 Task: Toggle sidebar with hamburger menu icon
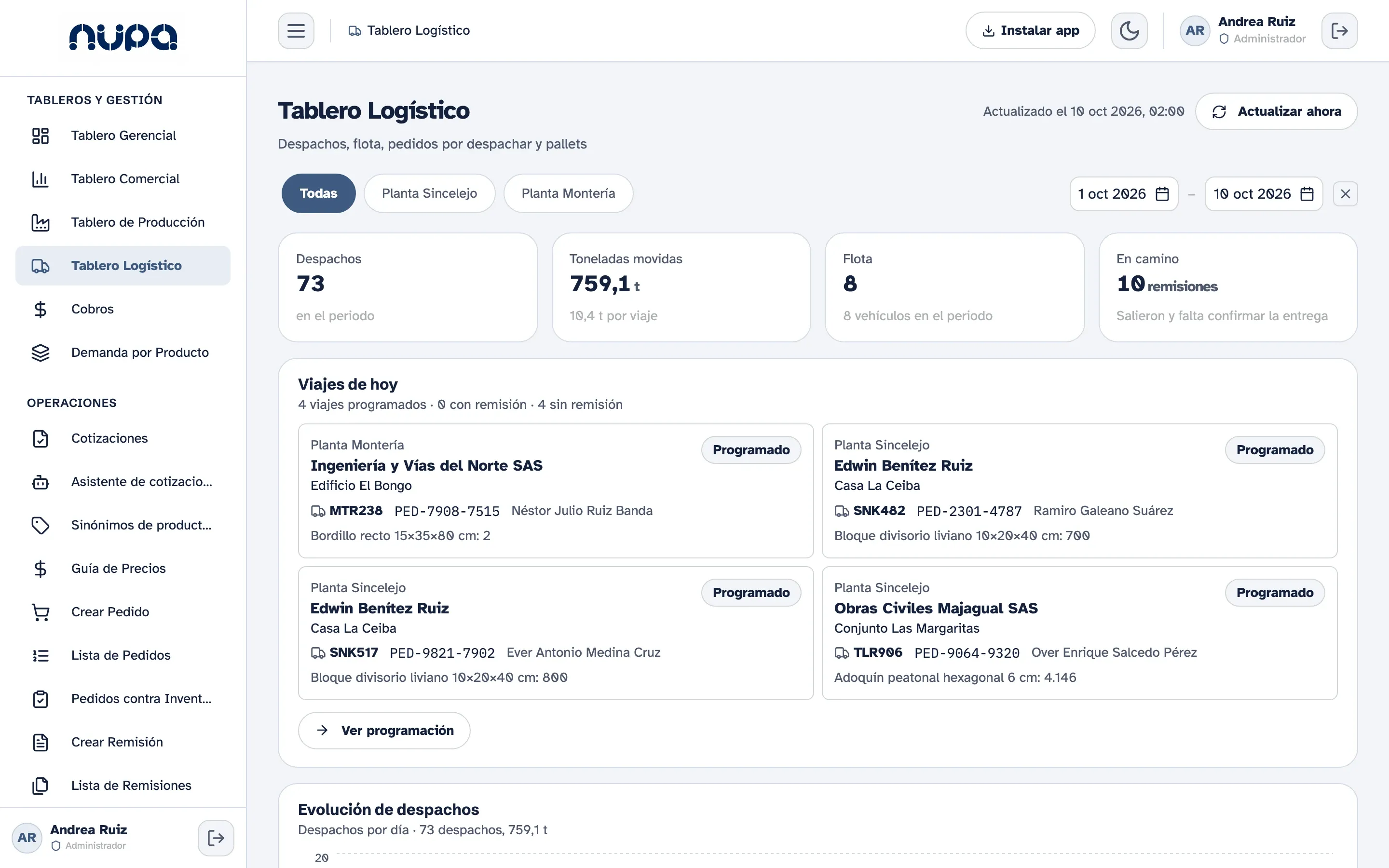point(296,30)
